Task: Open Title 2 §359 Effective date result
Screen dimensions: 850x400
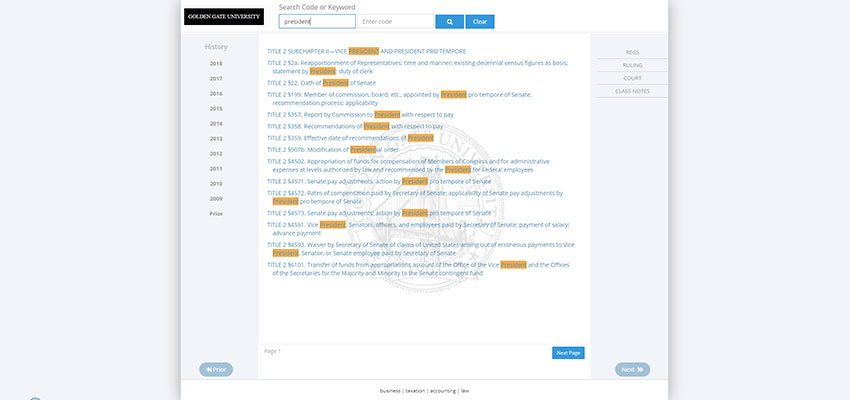Action: (x=350, y=138)
